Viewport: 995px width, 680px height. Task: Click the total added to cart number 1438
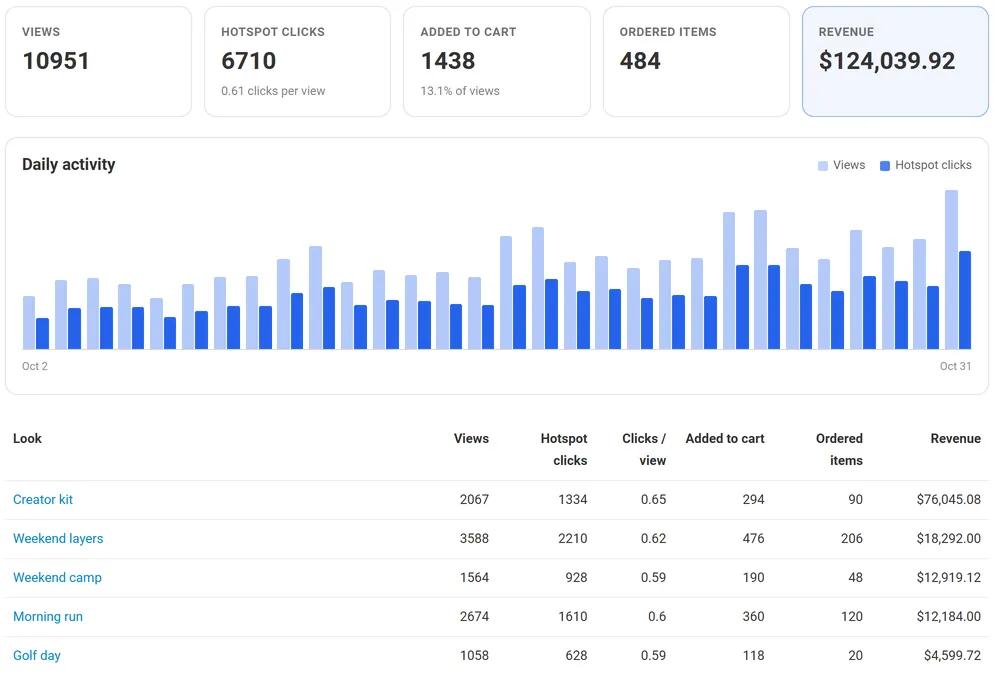pyautogui.click(x=448, y=61)
